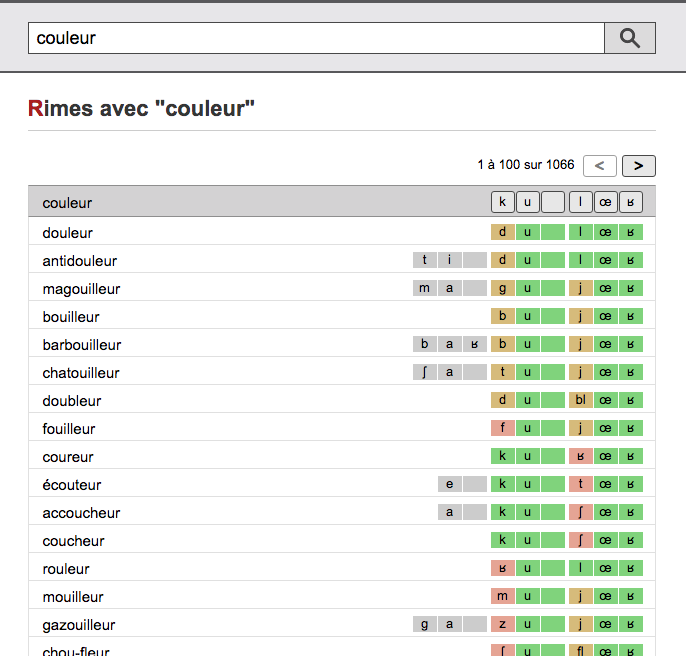Click the magnifying glass search button
Screen dimensions: 686x656
[630, 38]
